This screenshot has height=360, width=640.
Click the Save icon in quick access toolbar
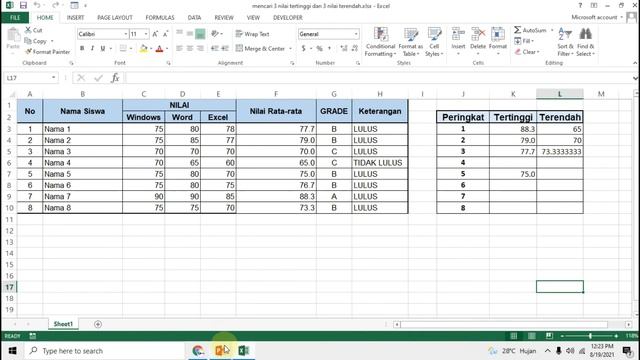click(23, 5)
